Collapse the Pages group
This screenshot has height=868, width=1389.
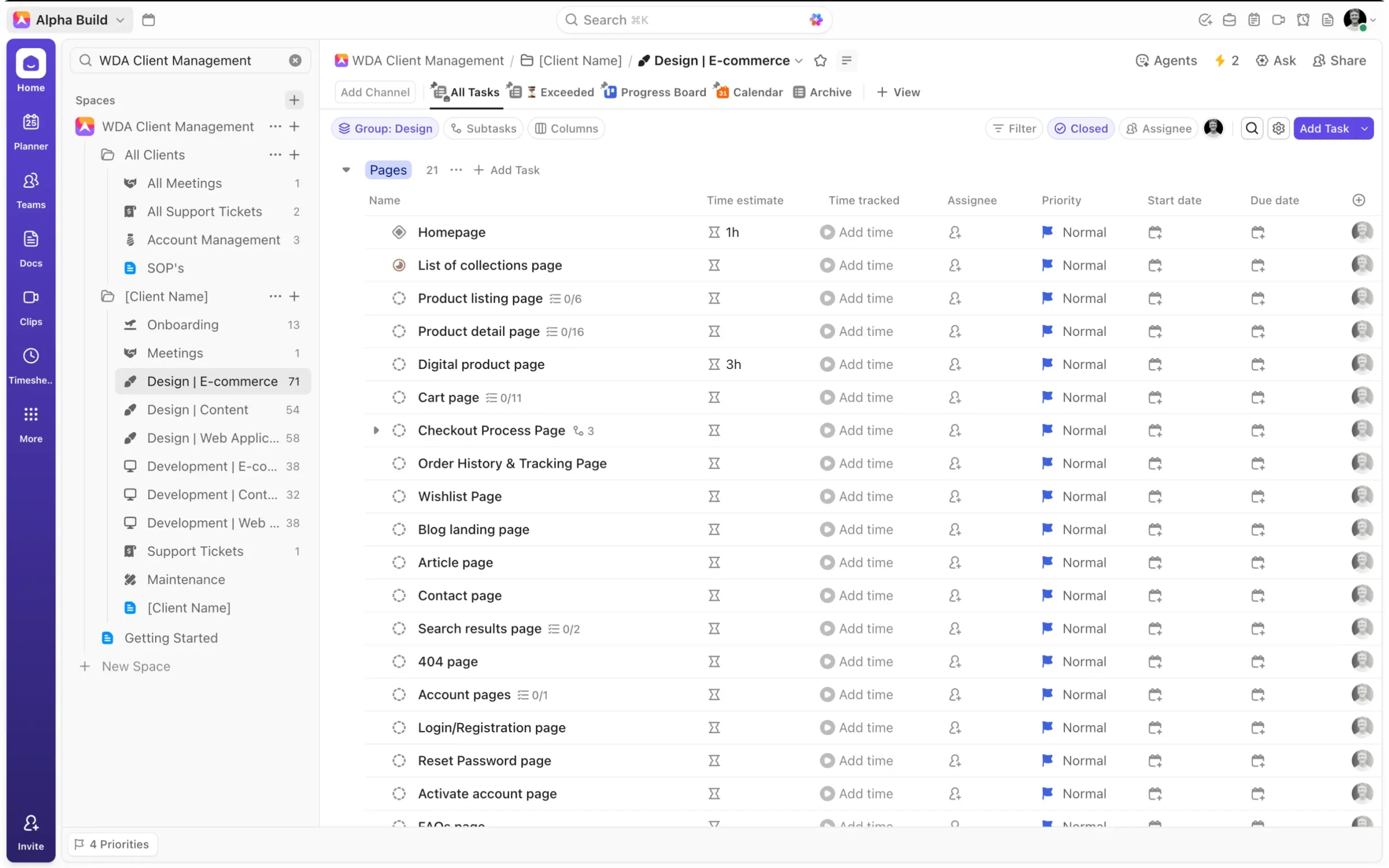346,170
